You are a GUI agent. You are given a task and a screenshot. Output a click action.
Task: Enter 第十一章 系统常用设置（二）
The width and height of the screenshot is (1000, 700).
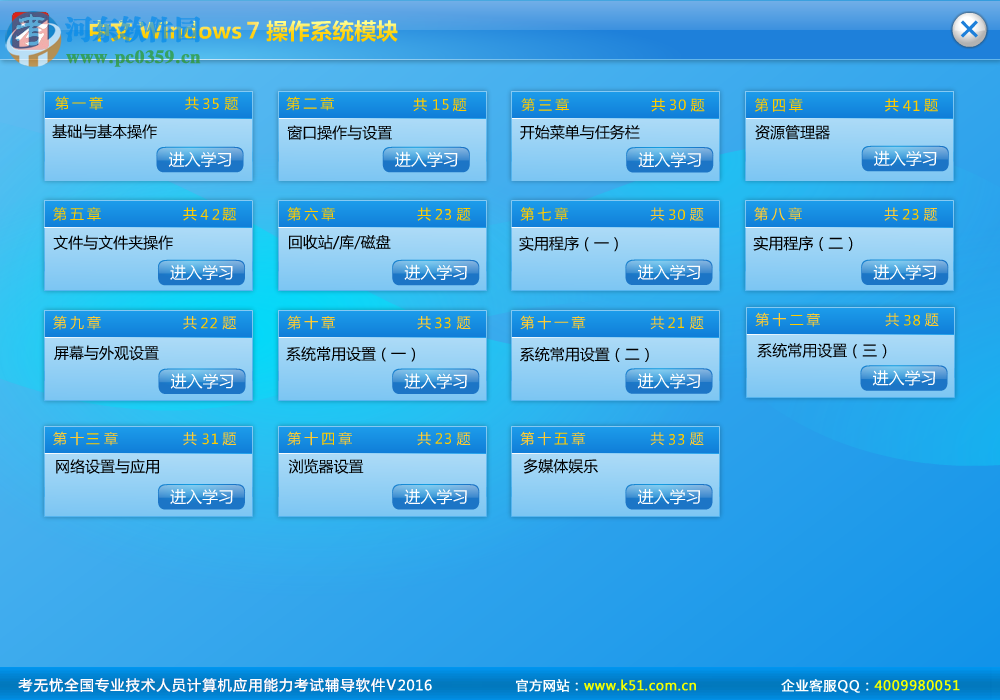pyautogui.click(x=669, y=380)
